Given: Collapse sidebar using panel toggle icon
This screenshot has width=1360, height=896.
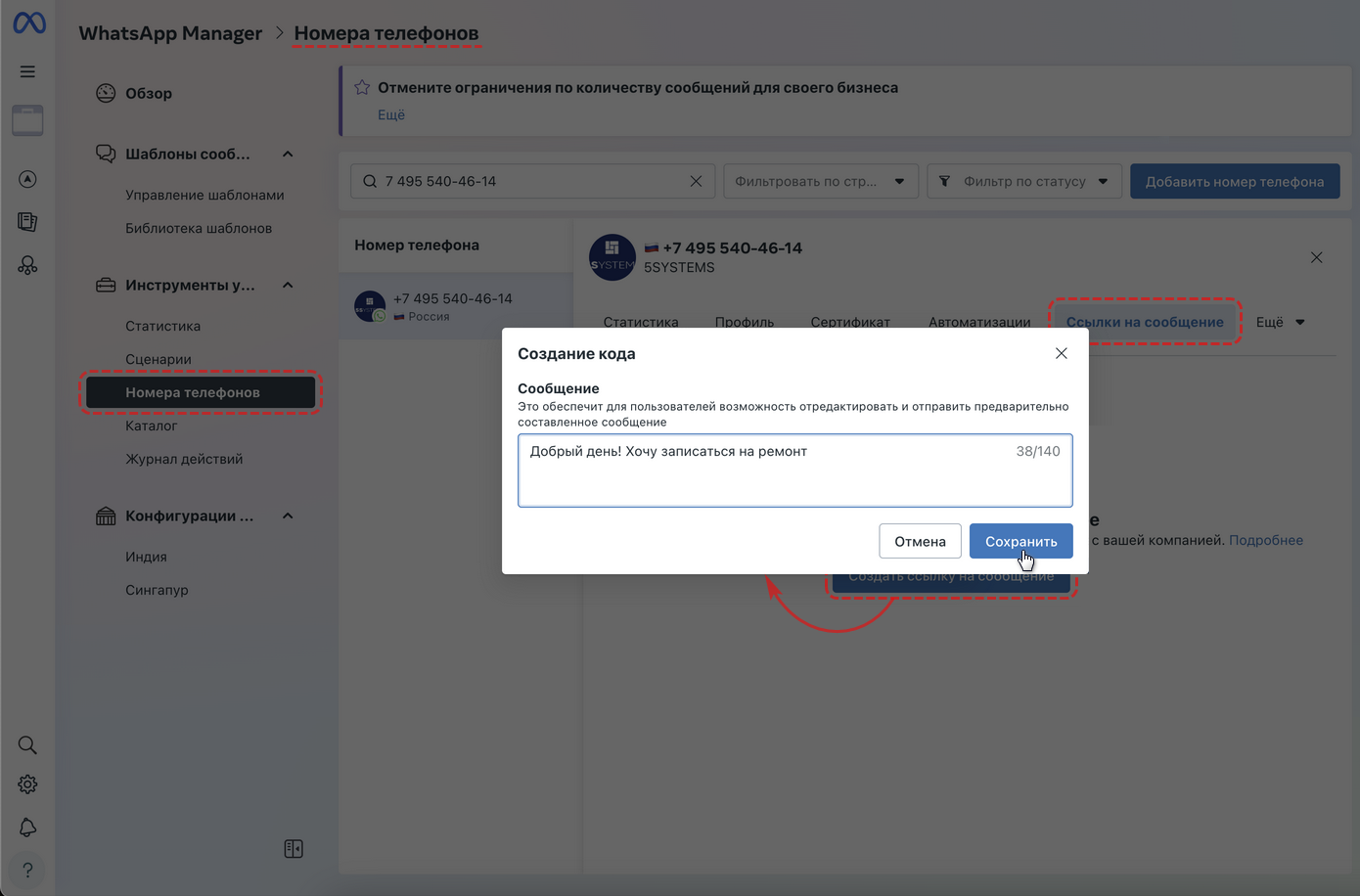Looking at the screenshot, I should click(294, 849).
